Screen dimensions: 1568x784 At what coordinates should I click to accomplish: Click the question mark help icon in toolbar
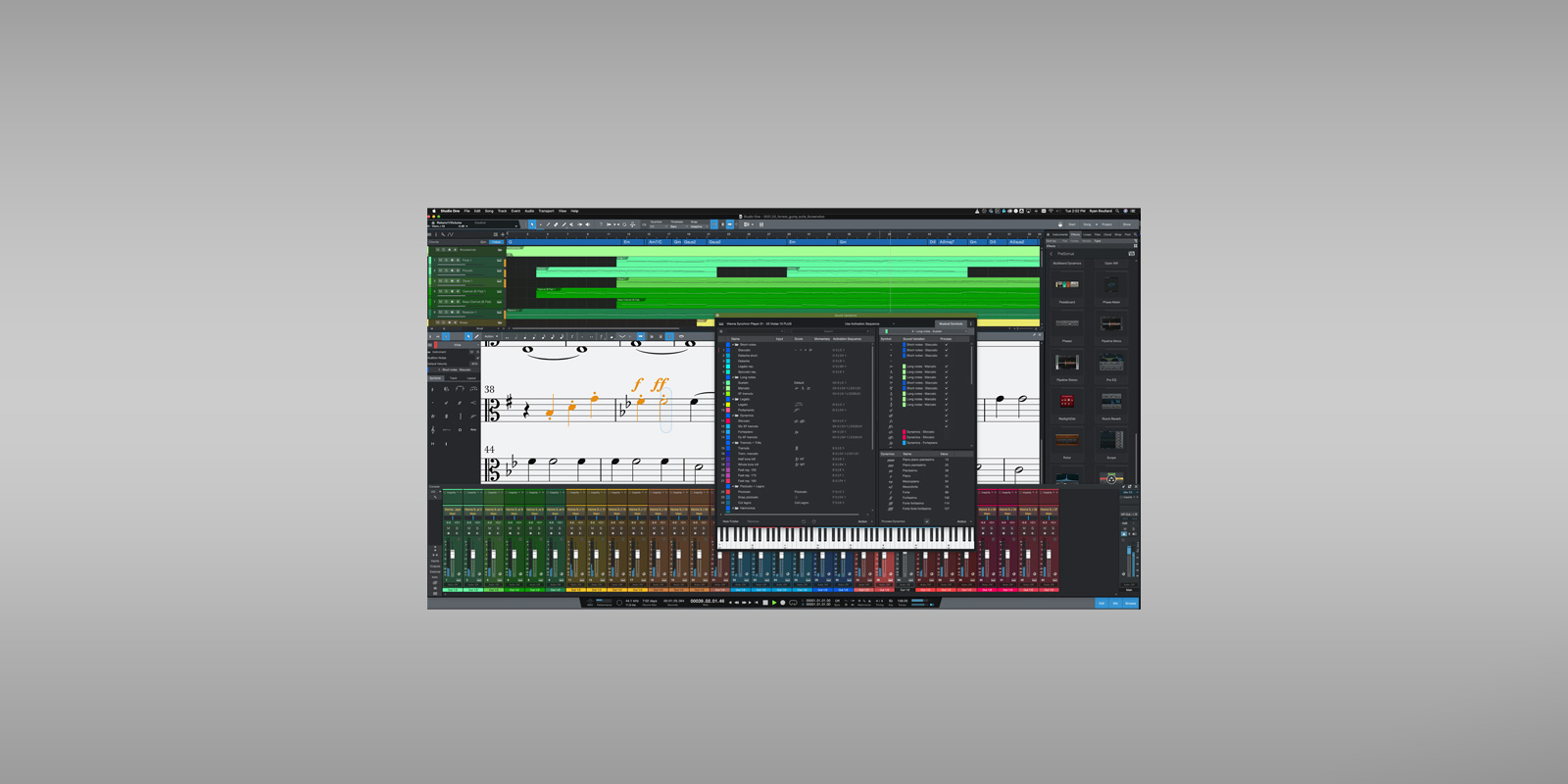(601, 224)
